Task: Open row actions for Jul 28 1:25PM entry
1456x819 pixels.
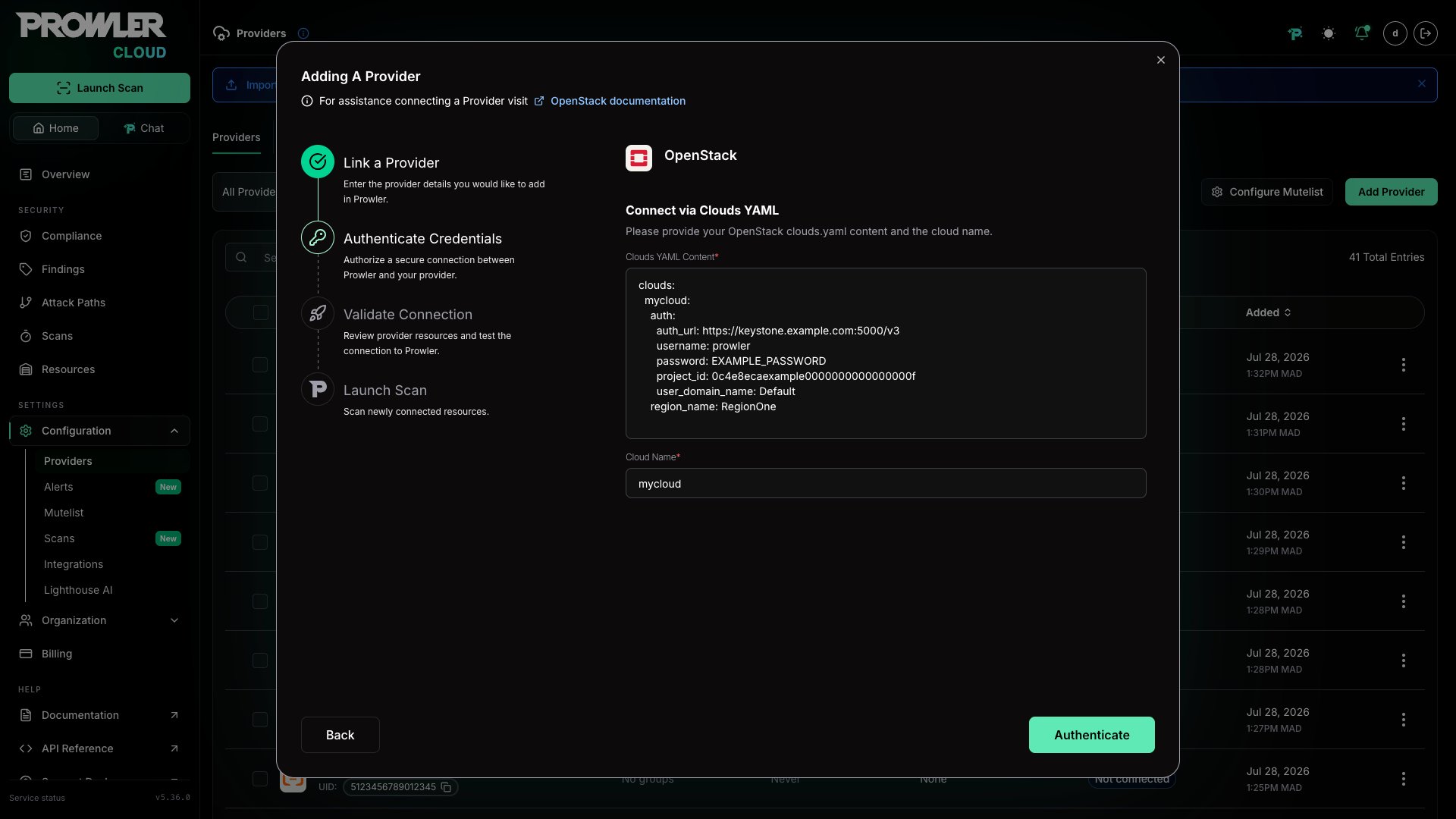Action: (1404, 779)
